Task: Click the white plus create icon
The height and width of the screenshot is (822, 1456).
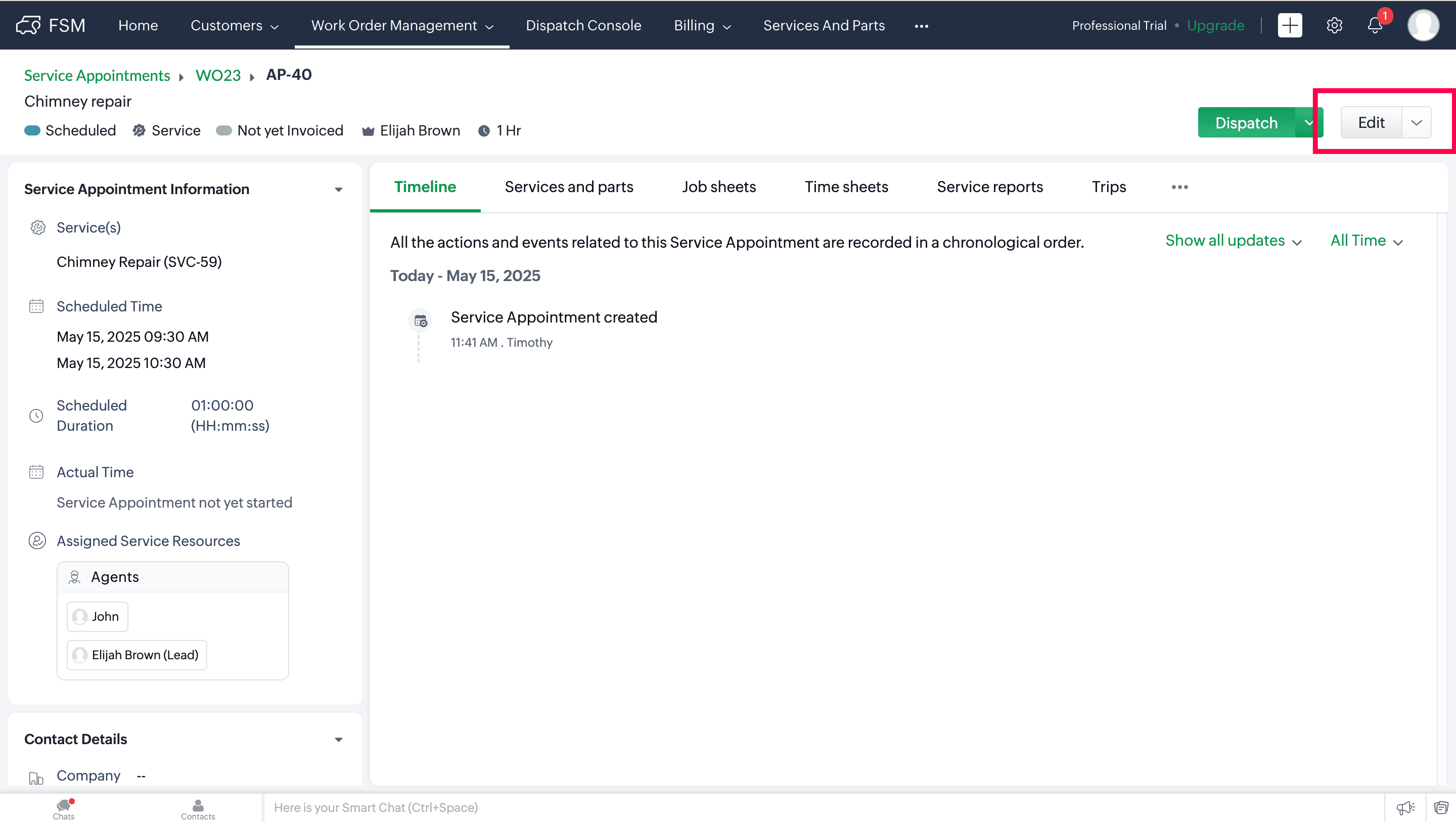Action: pos(1290,25)
